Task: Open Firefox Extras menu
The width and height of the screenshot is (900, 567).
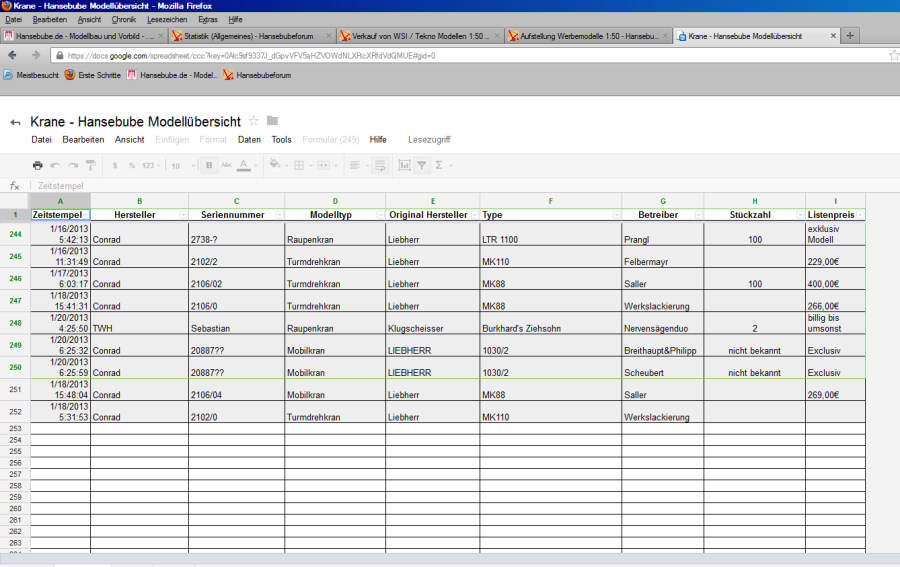Action: point(208,20)
